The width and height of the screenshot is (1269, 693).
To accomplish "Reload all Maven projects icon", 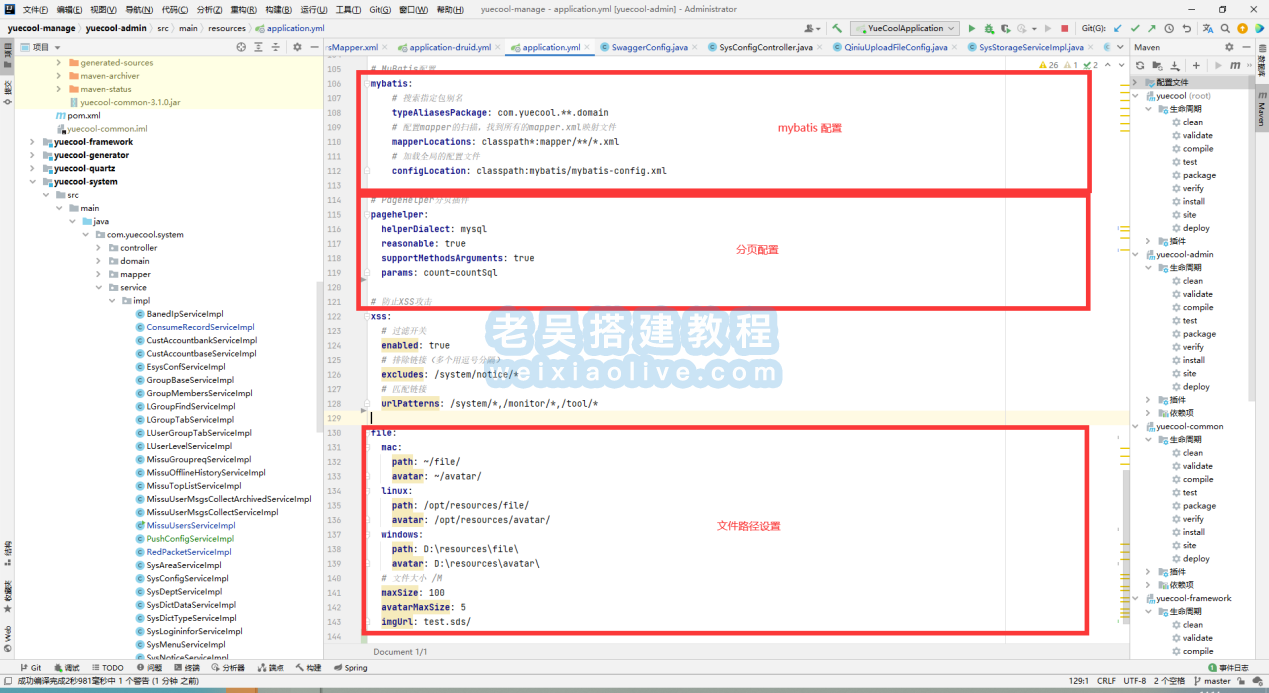I will pos(1139,65).
